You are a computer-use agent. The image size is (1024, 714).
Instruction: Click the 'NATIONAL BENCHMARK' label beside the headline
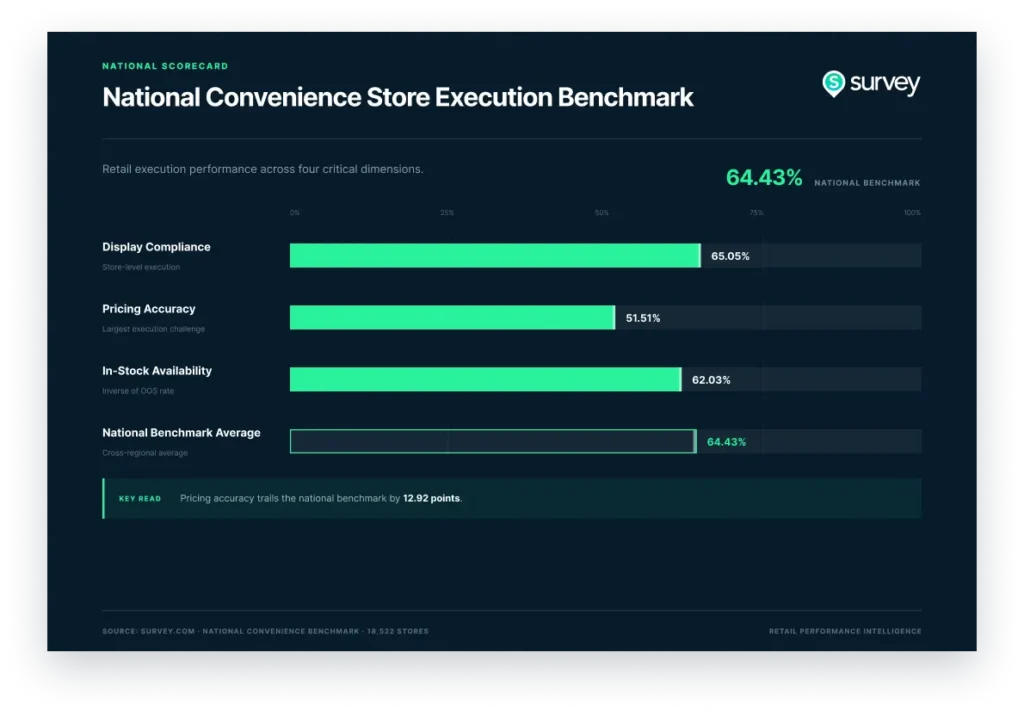867,183
